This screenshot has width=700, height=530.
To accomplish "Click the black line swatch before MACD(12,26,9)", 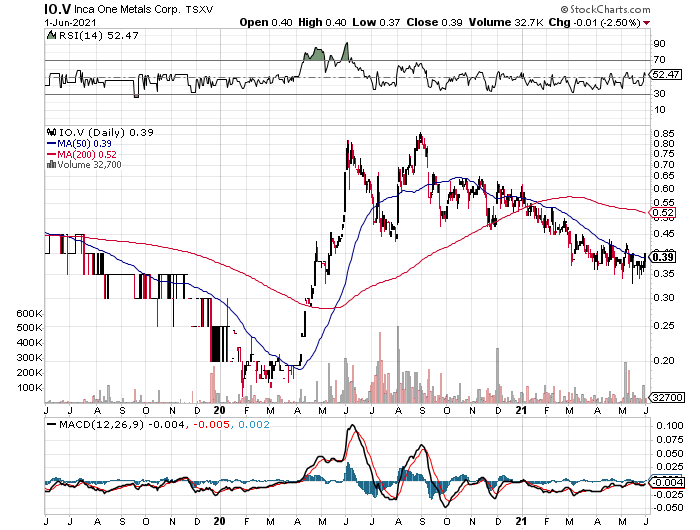I will tap(51, 424).
